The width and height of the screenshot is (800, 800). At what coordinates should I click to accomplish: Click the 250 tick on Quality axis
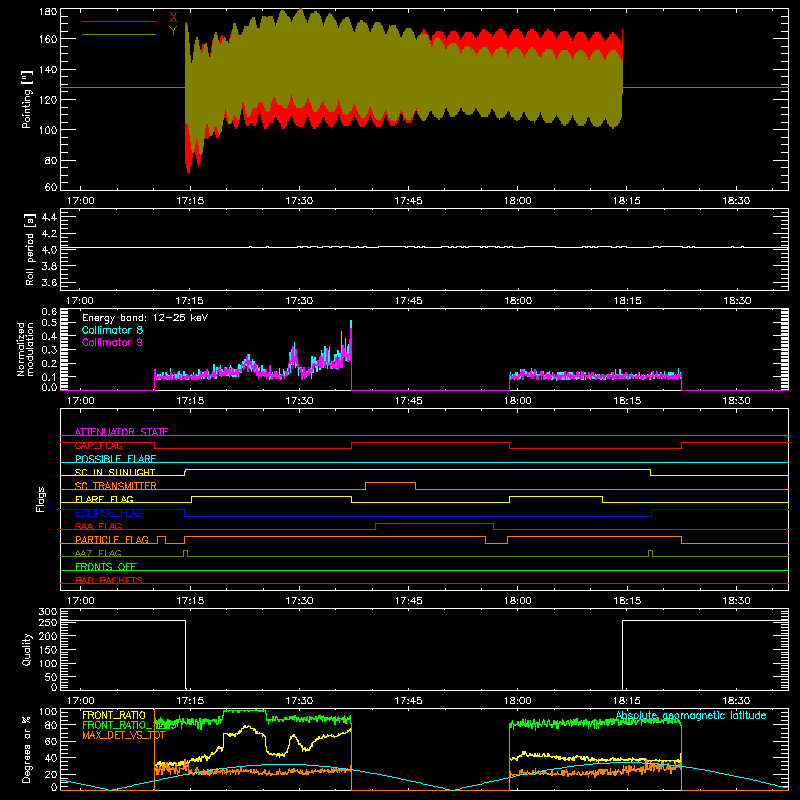[48, 623]
